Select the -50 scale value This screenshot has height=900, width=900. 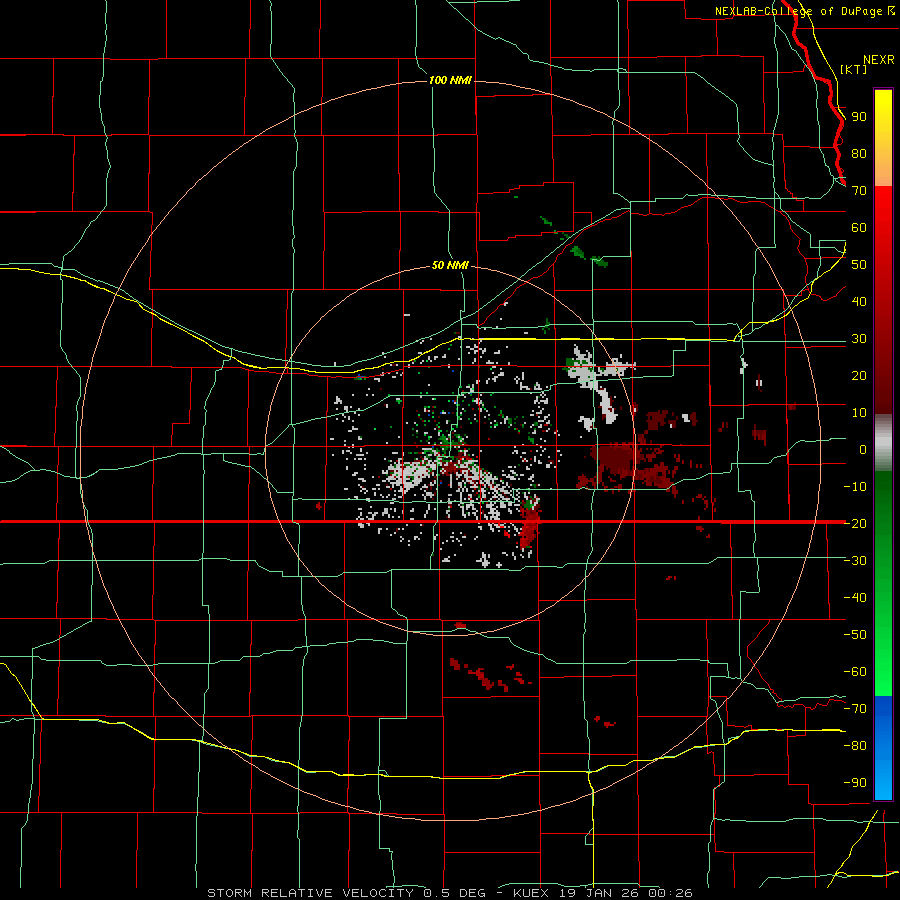(855, 635)
